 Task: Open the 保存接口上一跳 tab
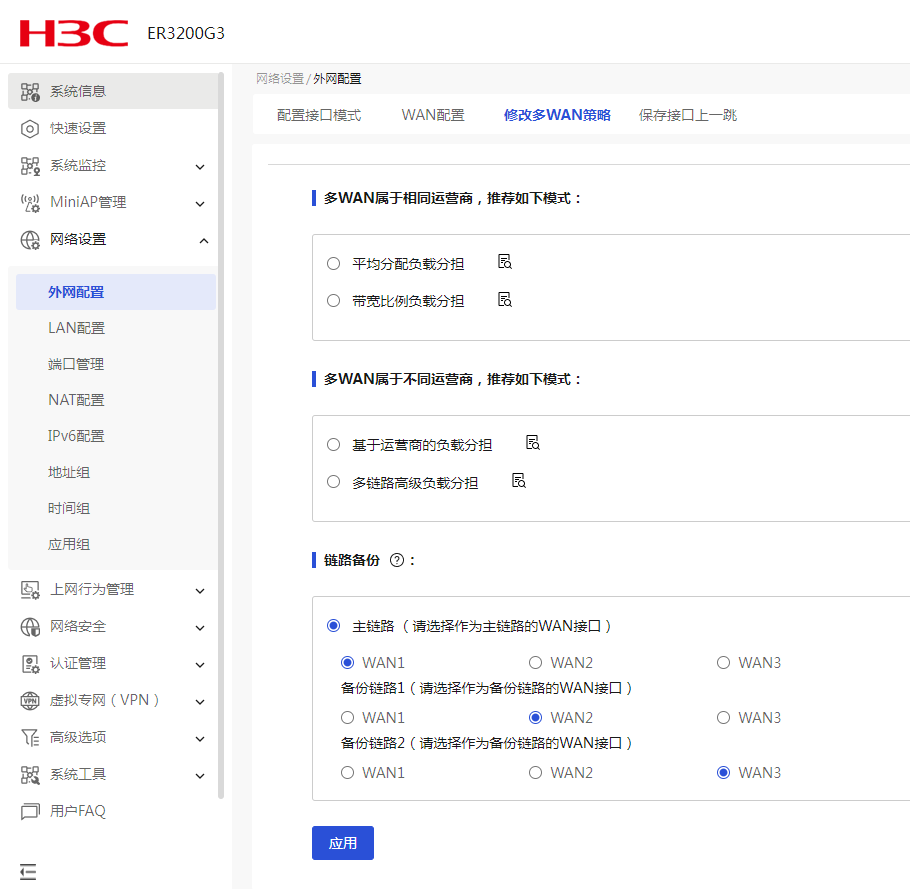687,115
